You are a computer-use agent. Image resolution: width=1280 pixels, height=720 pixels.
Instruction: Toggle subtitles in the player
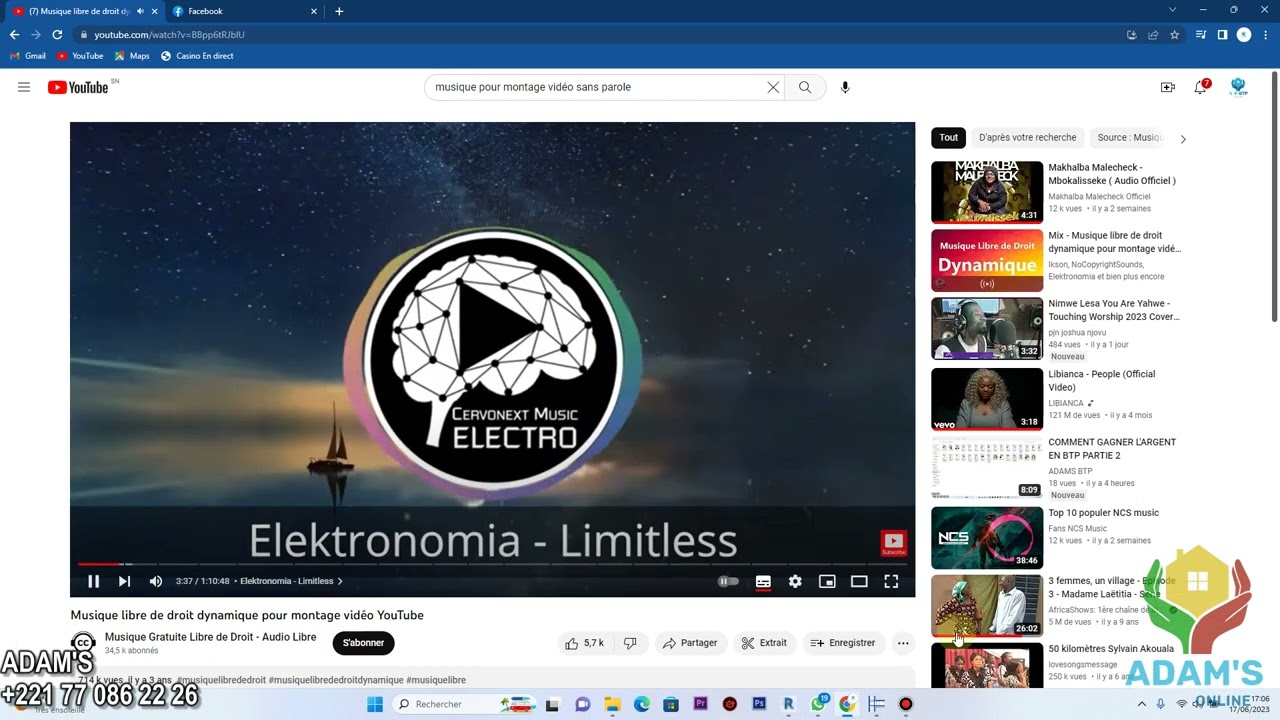pyautogui.click(x=763, y=581)
